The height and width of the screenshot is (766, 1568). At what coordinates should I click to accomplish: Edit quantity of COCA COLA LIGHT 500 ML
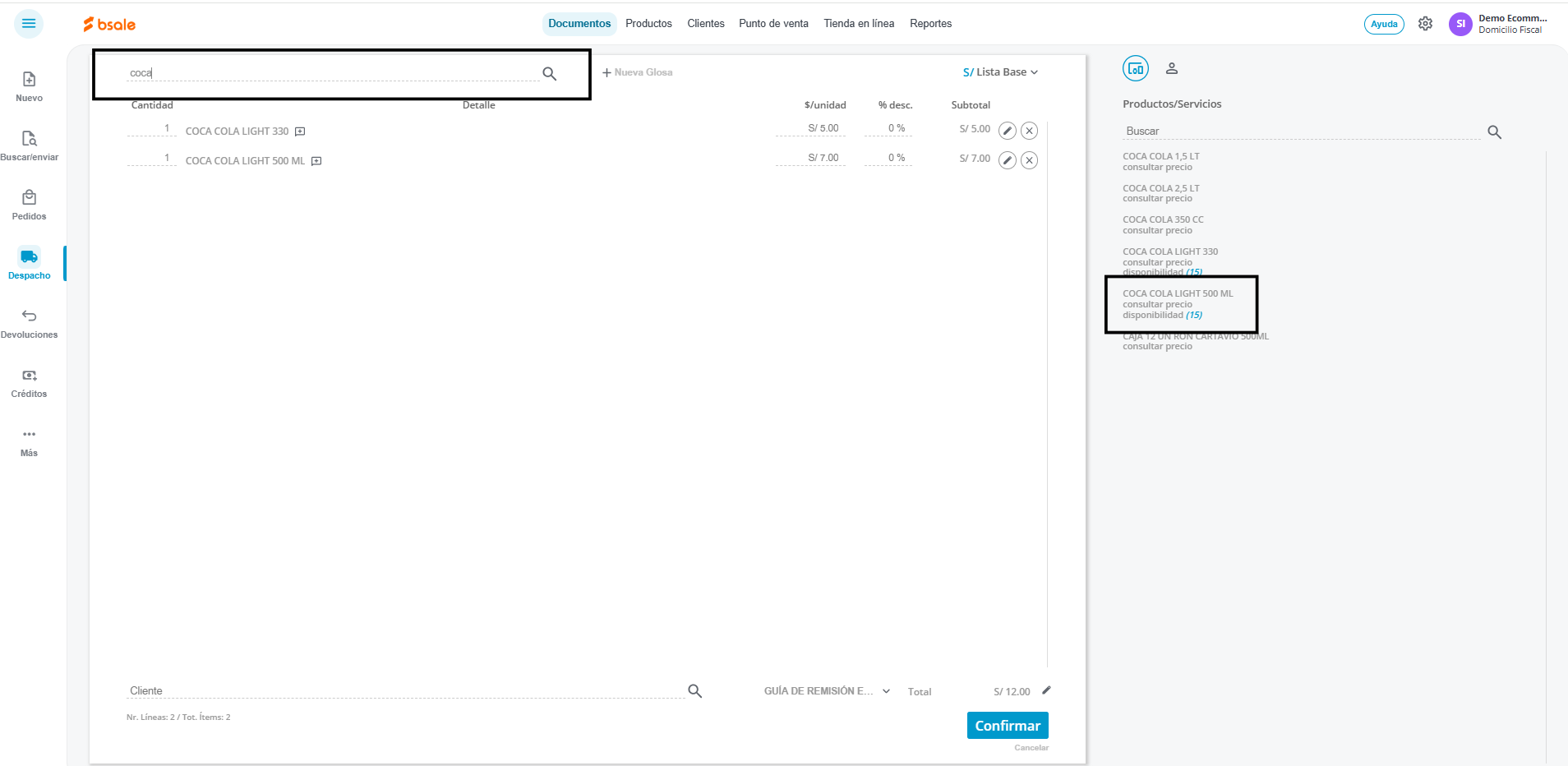151,159
